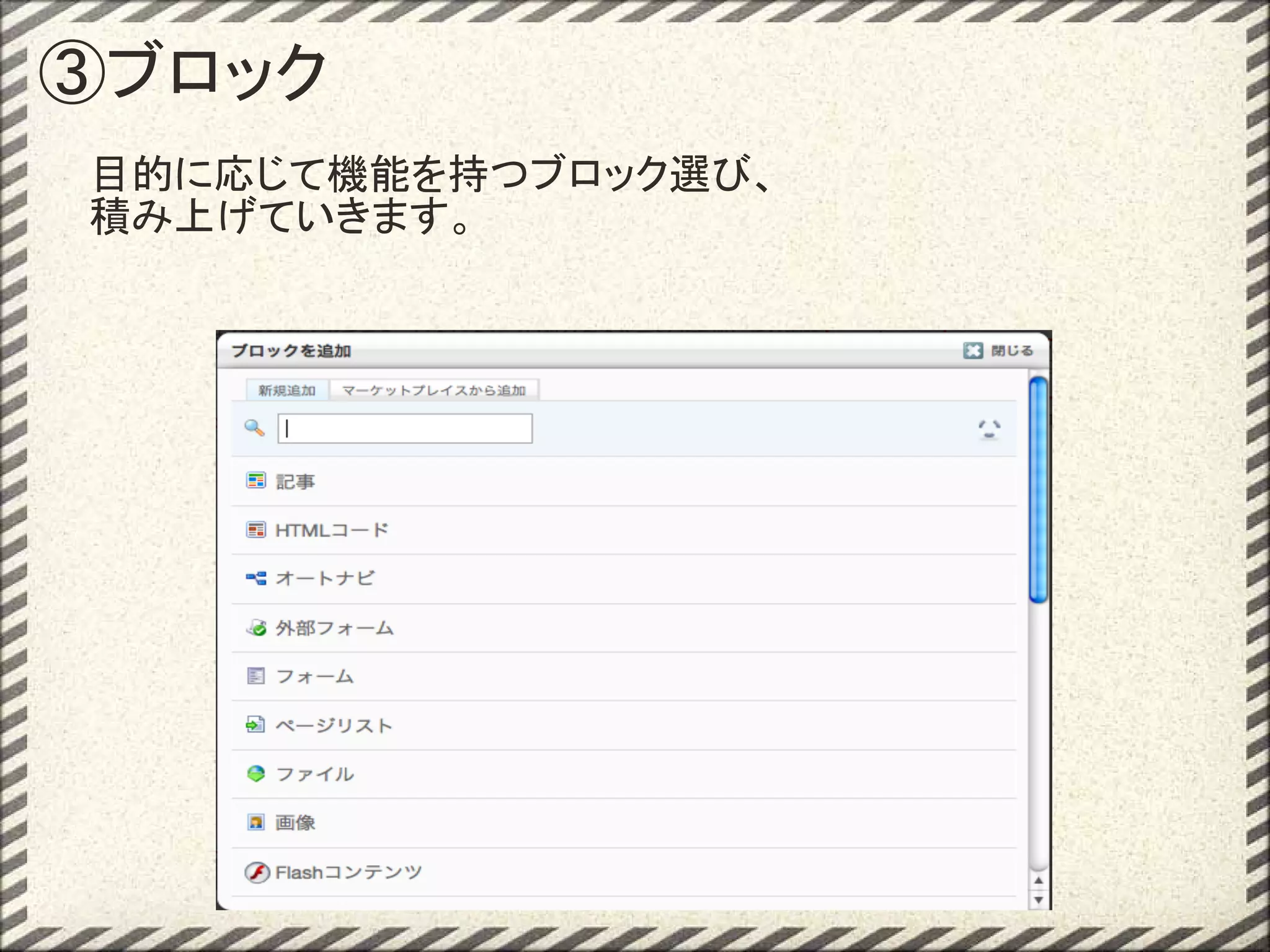Click the Flashコンテンツ block icon

pyautogui.click(x=257, y=872)
